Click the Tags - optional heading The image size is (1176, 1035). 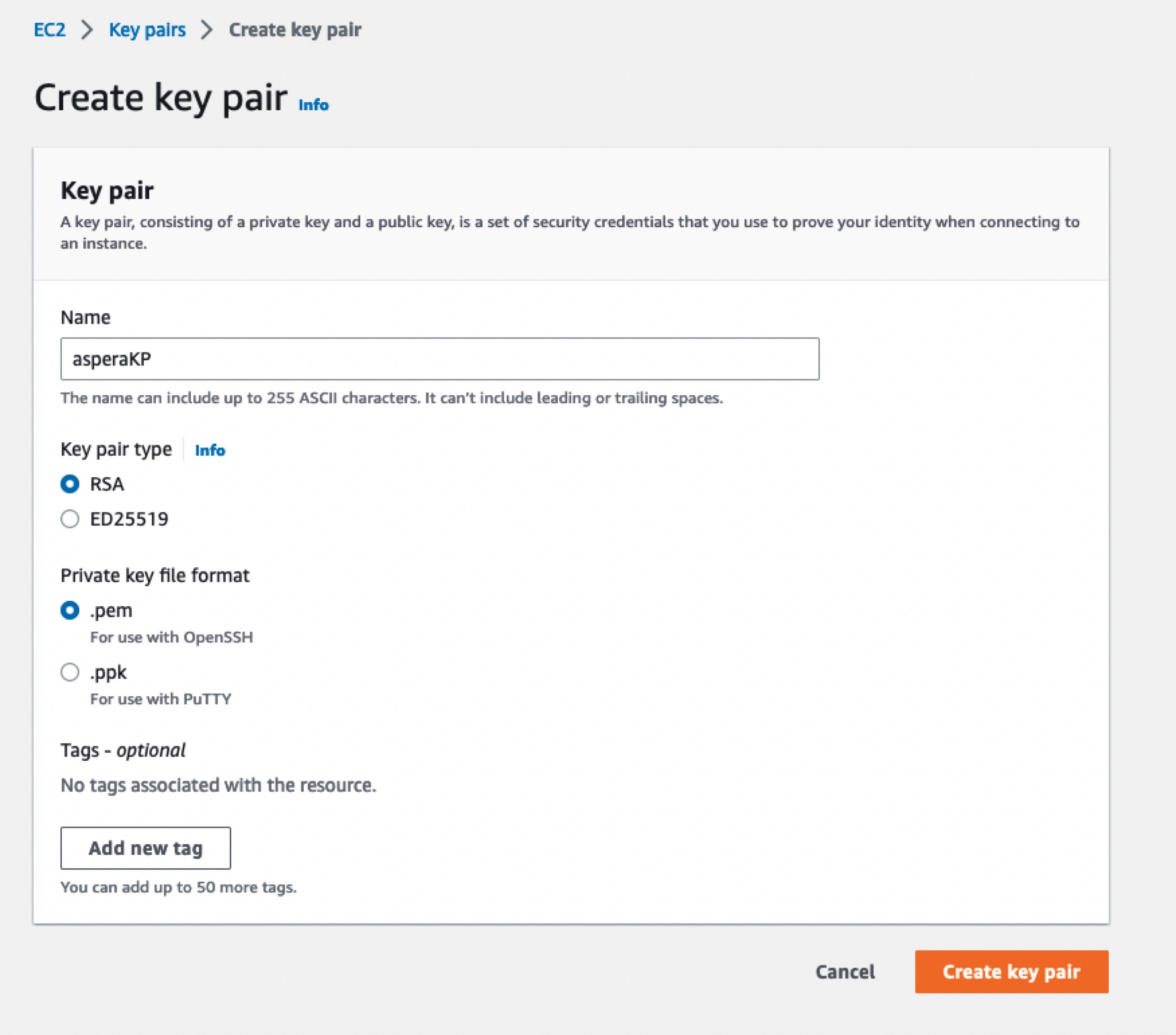click(123, 750)
